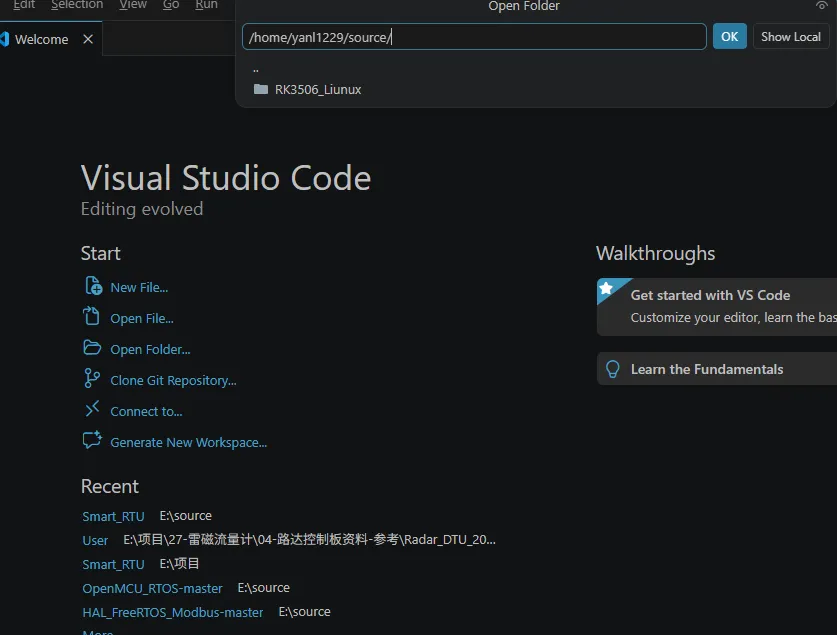
Task: Click the E:\source path next to OpenMCU_RTOS-master
Action: coord(264,588)
